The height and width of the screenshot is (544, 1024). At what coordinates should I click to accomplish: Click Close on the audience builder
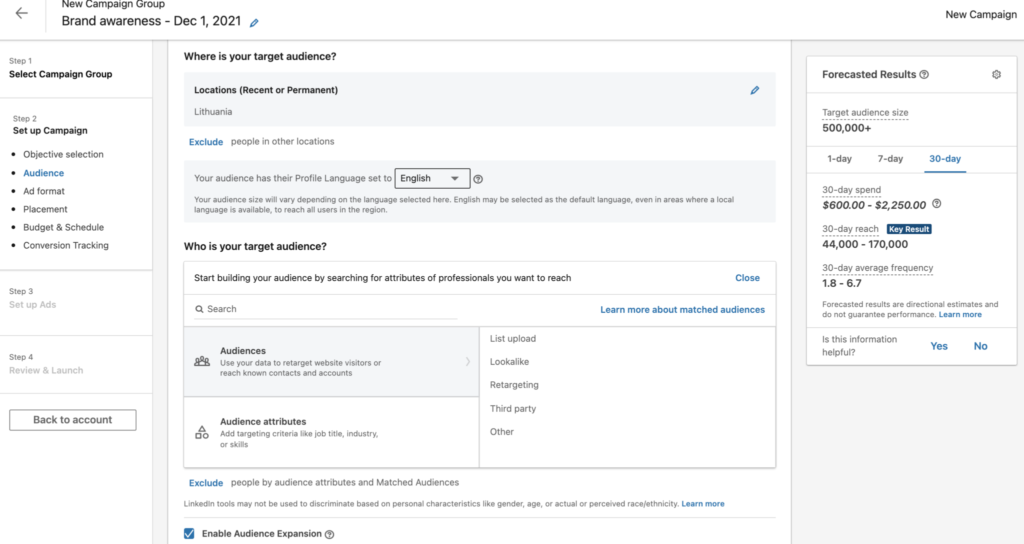(747, 278)
